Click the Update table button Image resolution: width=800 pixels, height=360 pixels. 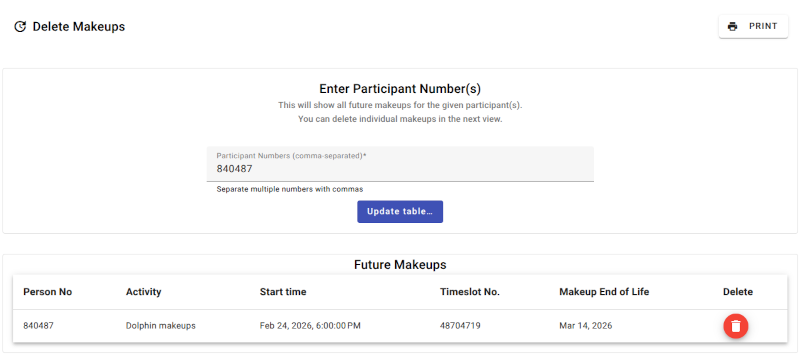(x=400, y=212)
